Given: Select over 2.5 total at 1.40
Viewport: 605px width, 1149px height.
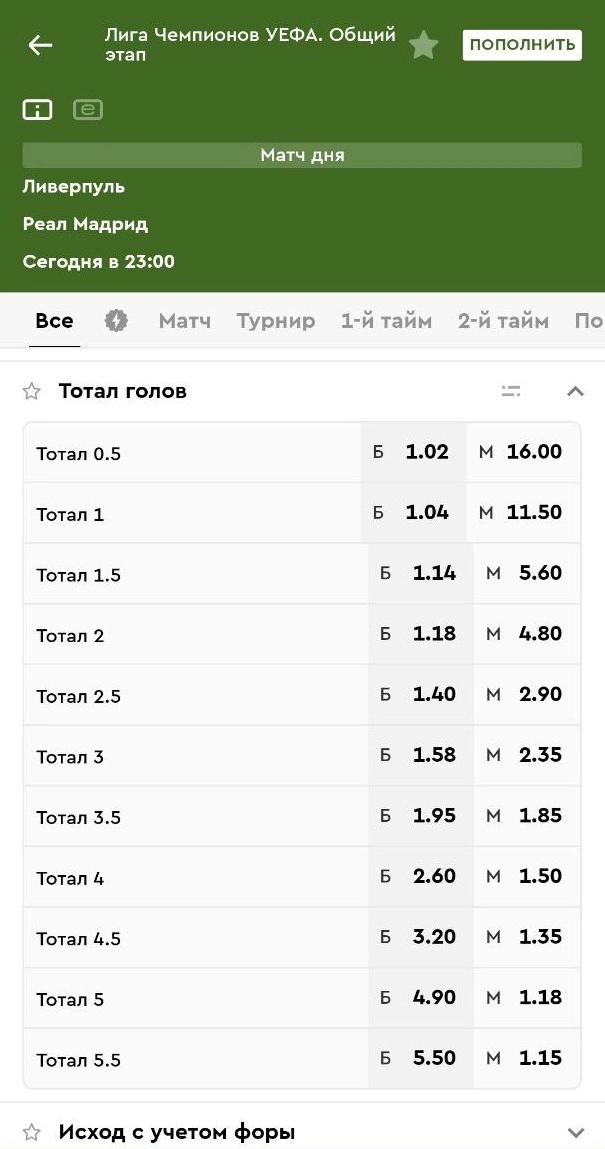Looking at the screenshot, I should [420, 694].
